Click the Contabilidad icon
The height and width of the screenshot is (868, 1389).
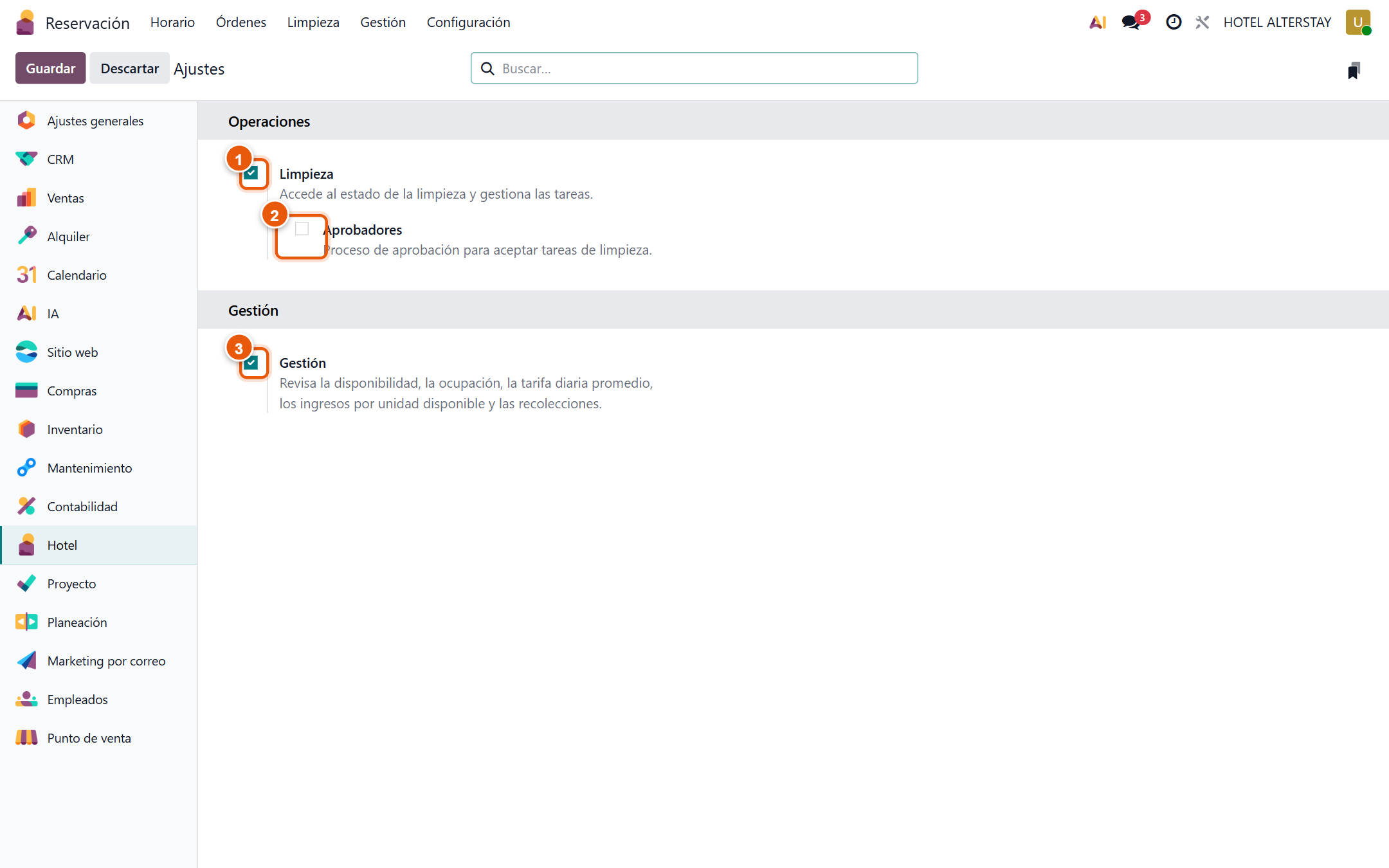pos(26,506)
